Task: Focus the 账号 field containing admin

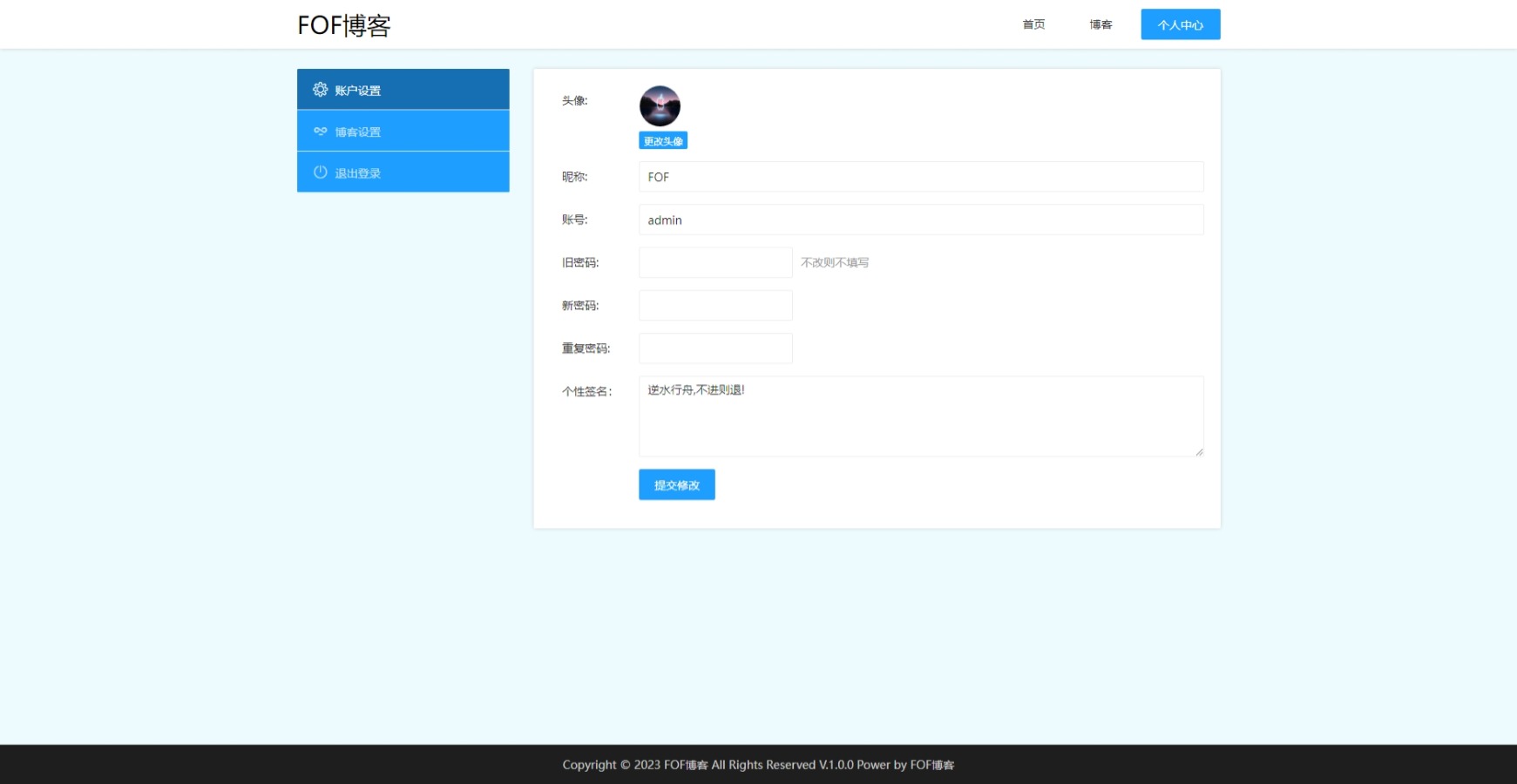Action: coord(921,220)
